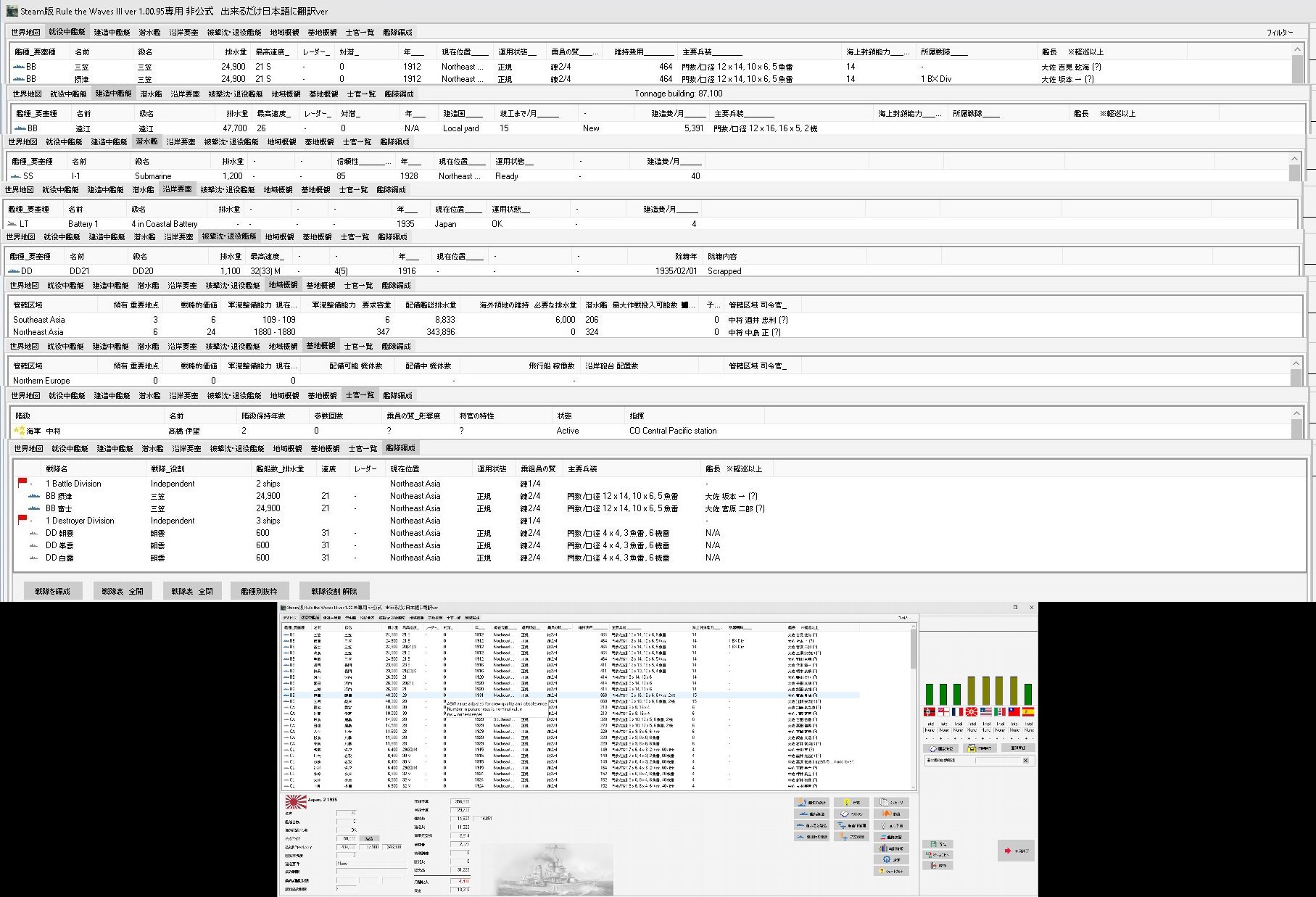Select the French flag in nations panel
The height and width of the screenshot is (897, 1316).
click(958, 711)
